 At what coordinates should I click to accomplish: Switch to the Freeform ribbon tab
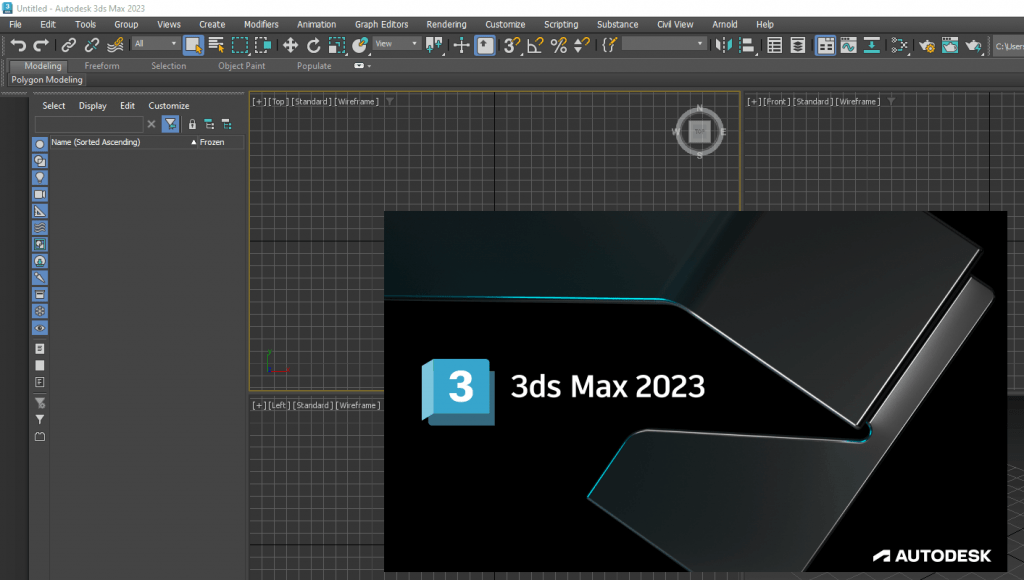point(101,66)
